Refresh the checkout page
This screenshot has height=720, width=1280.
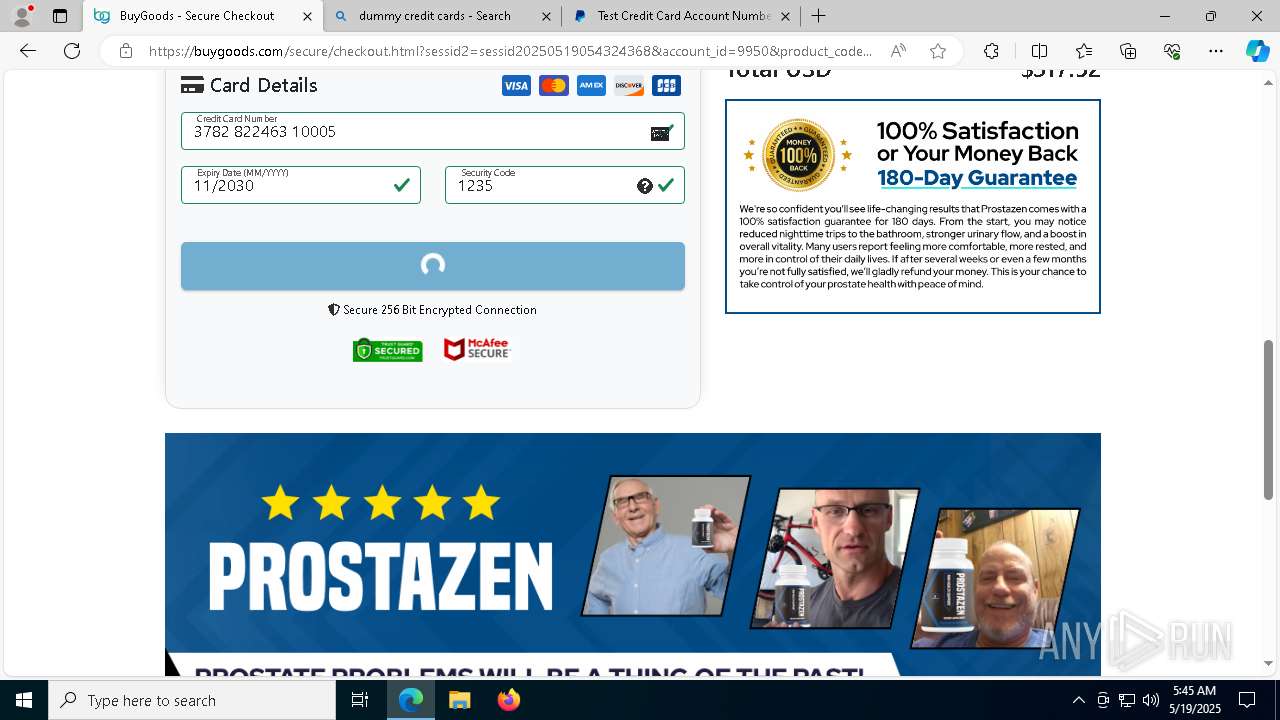(x=72, y=51)
